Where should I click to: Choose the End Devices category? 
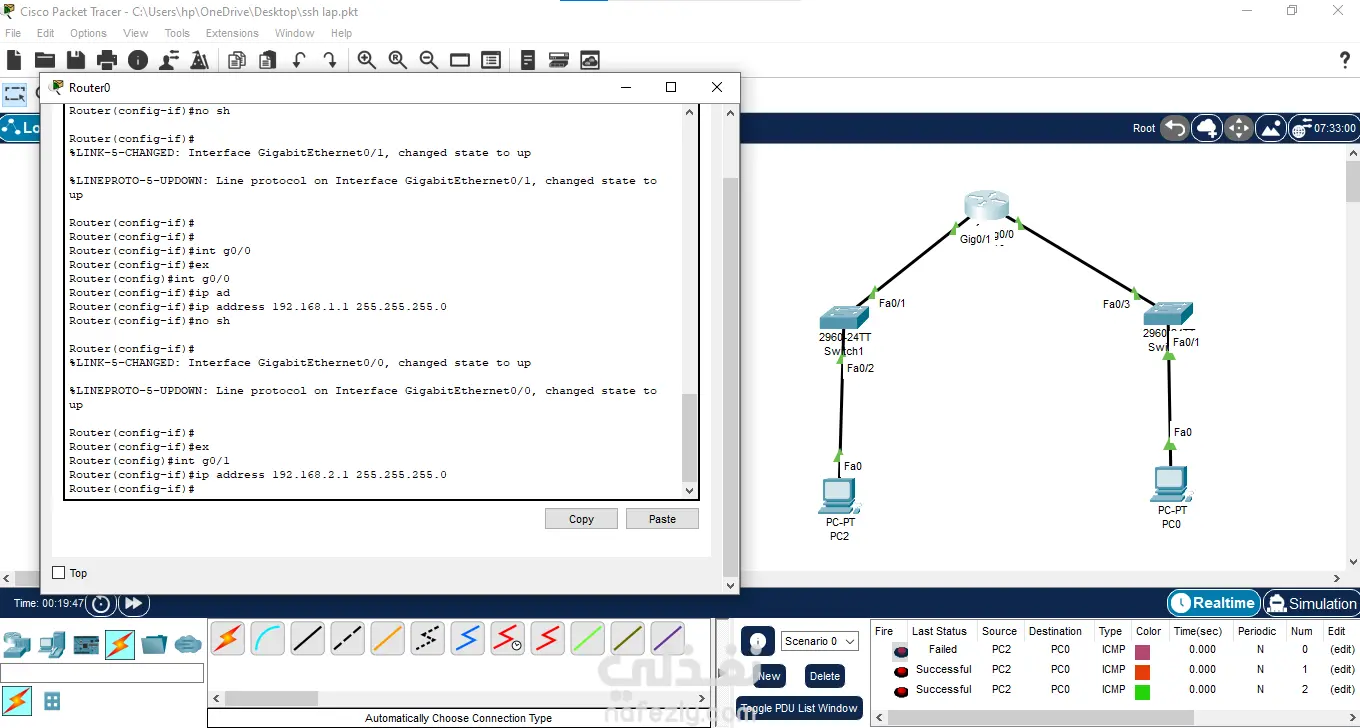coord(51,645)
